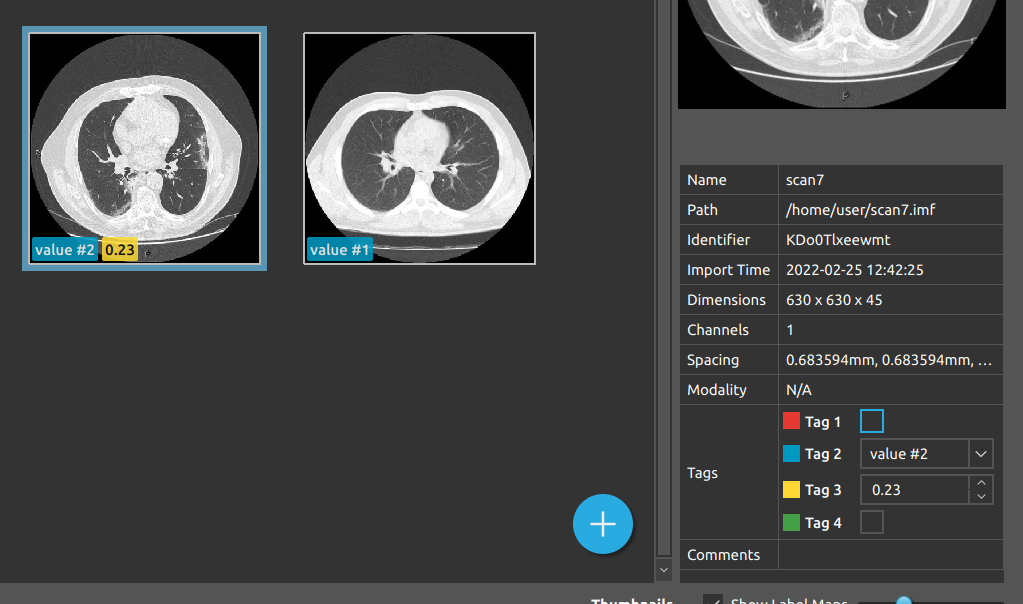Click the path "/home/user/scan7.imf"

pos(860,210)
